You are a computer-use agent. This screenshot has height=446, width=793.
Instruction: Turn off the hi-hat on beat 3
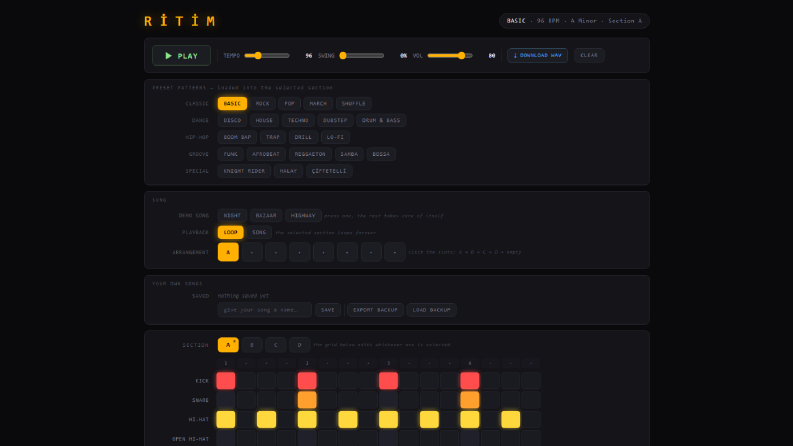(388, 419)
